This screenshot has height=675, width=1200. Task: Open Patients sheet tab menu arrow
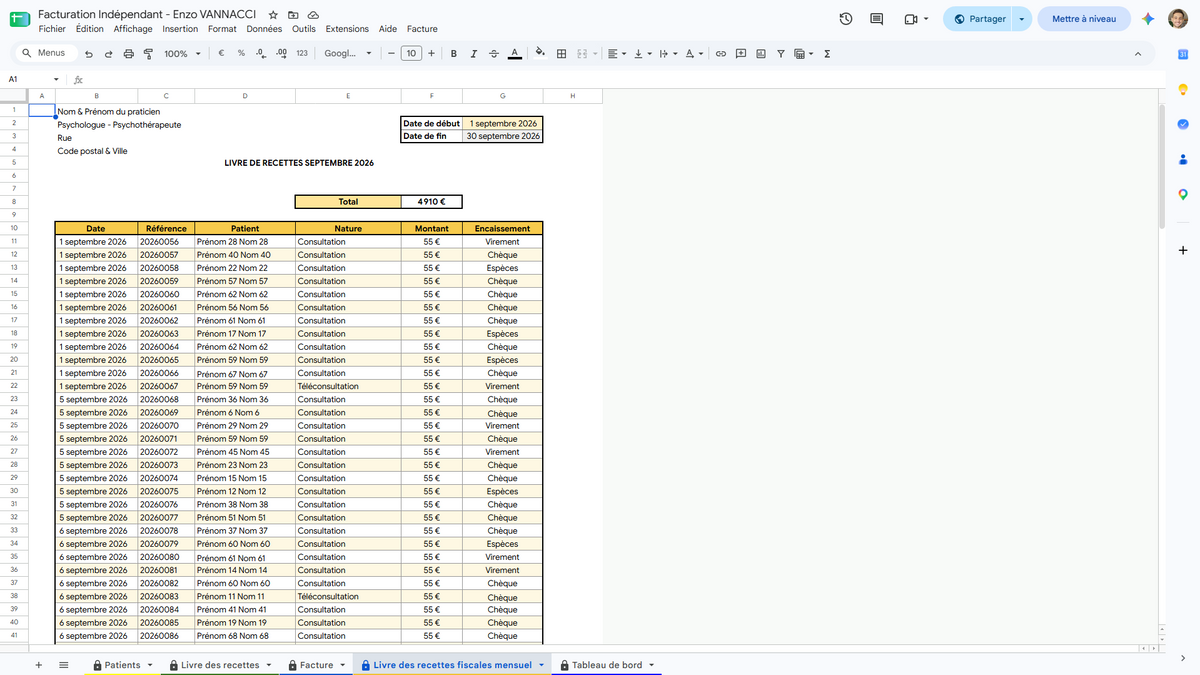150,665
